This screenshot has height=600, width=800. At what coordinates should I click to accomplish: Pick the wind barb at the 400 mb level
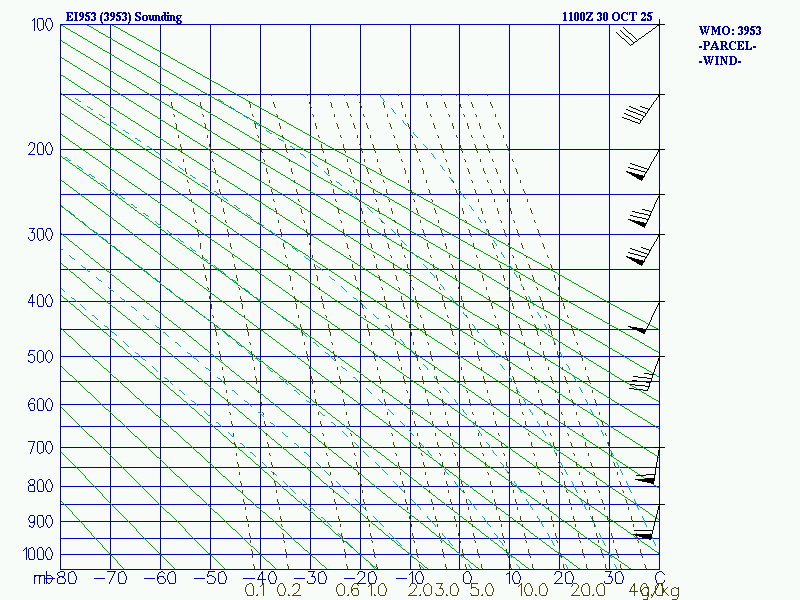click(x=644, y=317)
